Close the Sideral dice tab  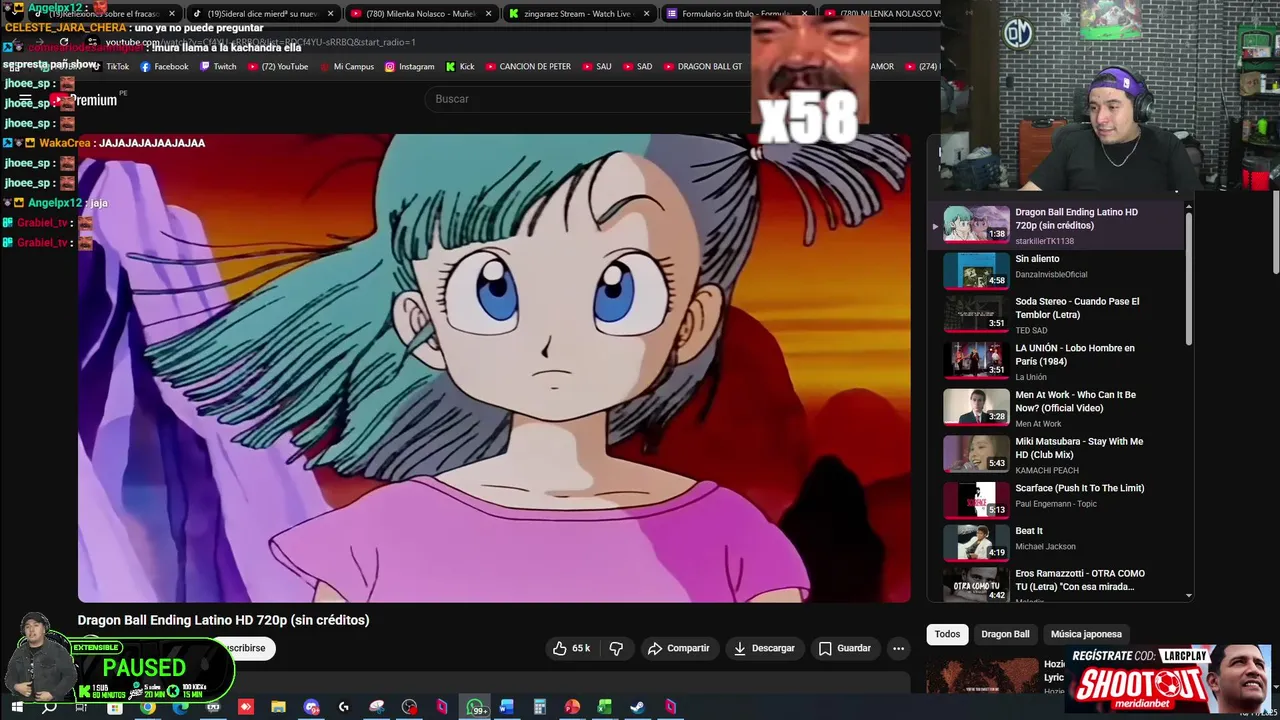[330, 14]
